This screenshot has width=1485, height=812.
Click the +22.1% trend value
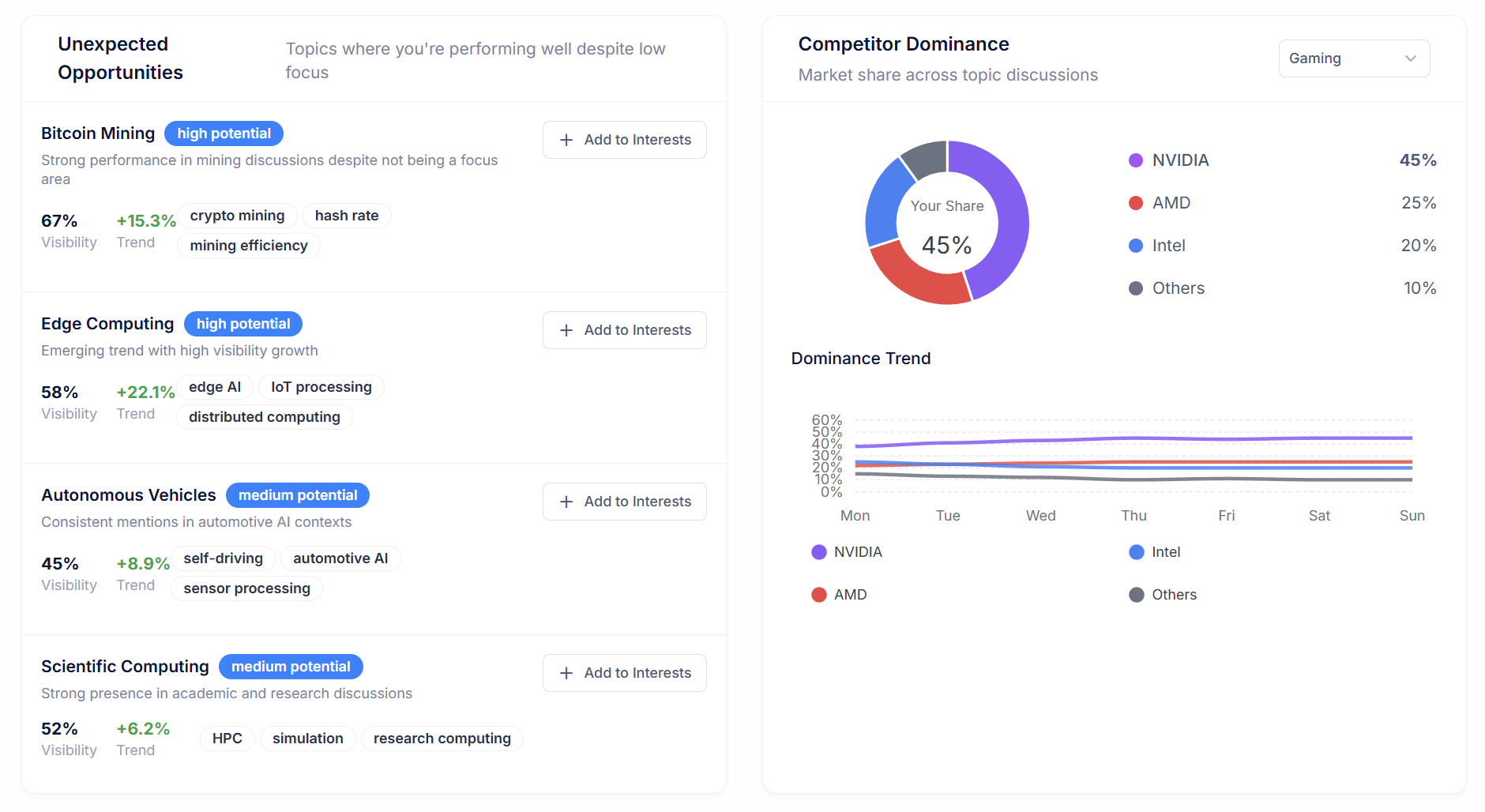[x=146, y=393]
